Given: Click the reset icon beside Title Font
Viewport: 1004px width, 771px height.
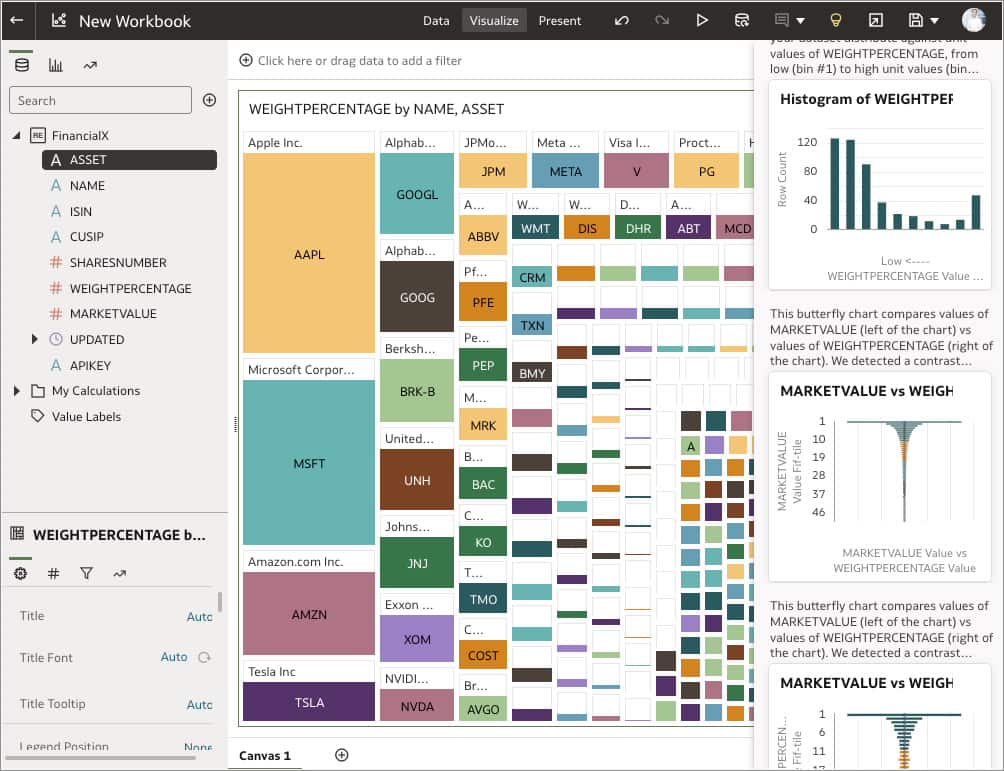Looking at the screenshot, I should tap(204, 657).
